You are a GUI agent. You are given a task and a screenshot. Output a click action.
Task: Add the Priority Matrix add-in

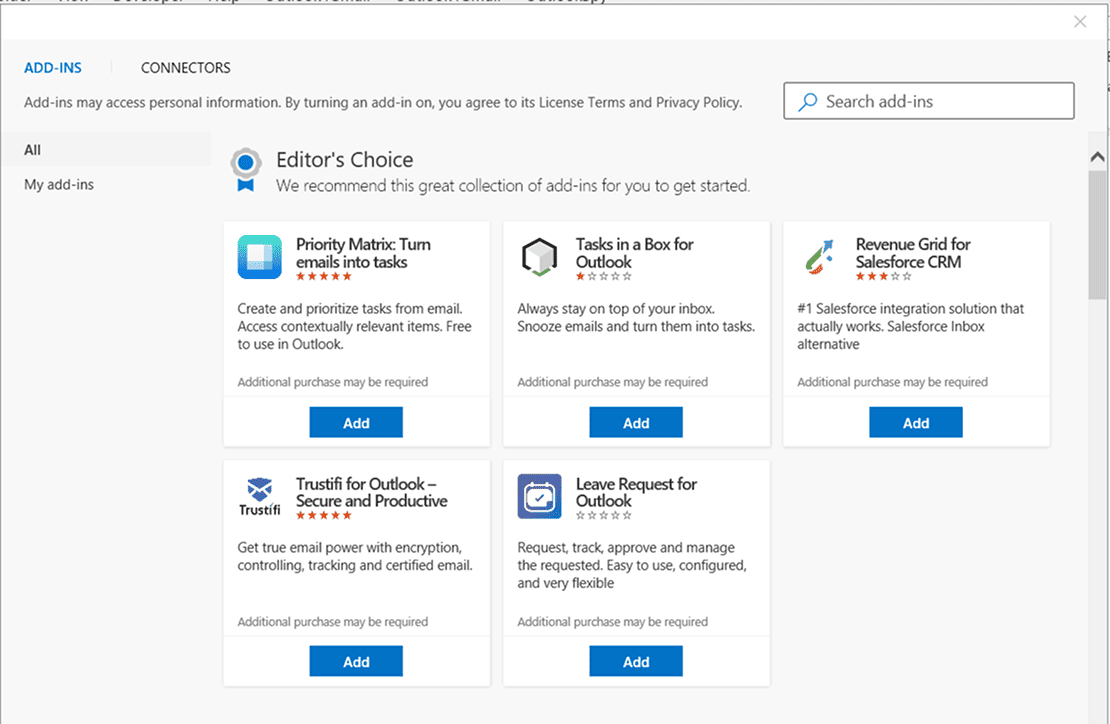pos(356,422)
